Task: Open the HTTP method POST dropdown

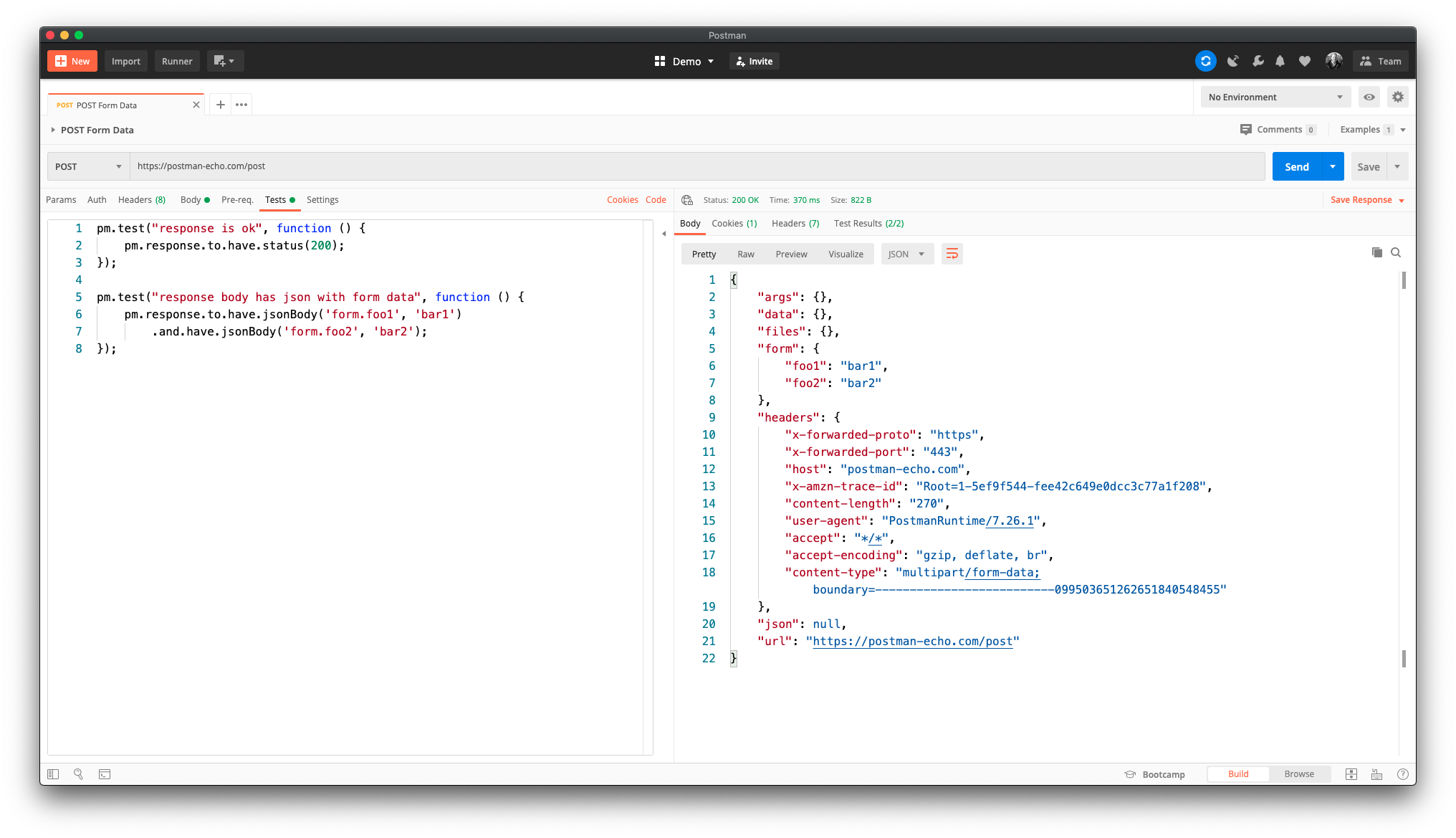Action: [88, 166]
